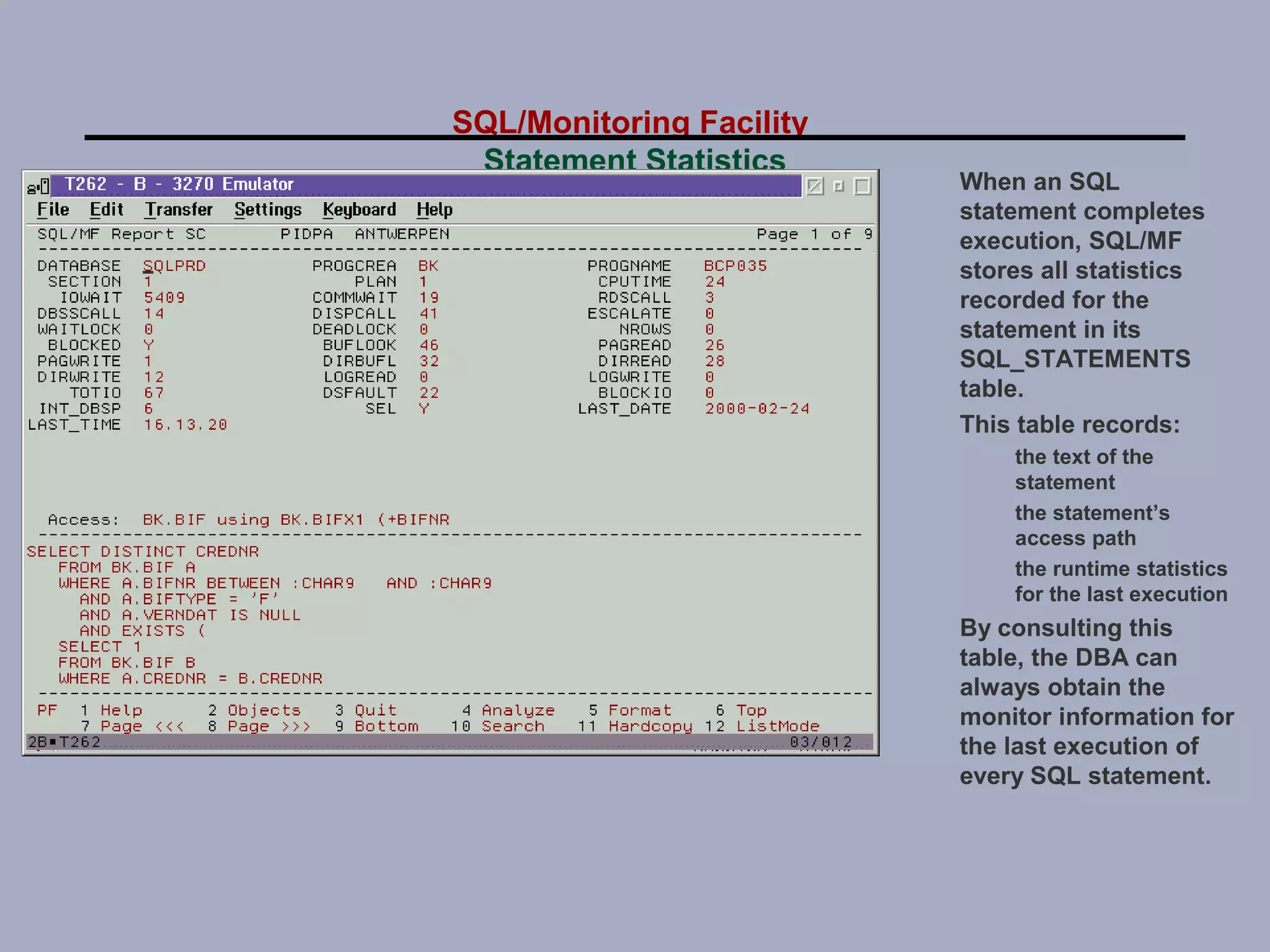Click the 10 Search function key
1270x952 pixels.
pos(498,726)
